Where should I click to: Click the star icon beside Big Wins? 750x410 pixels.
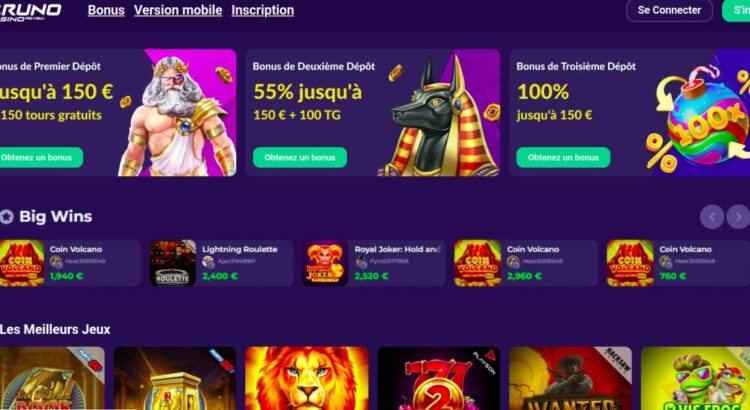click(6, 217)
